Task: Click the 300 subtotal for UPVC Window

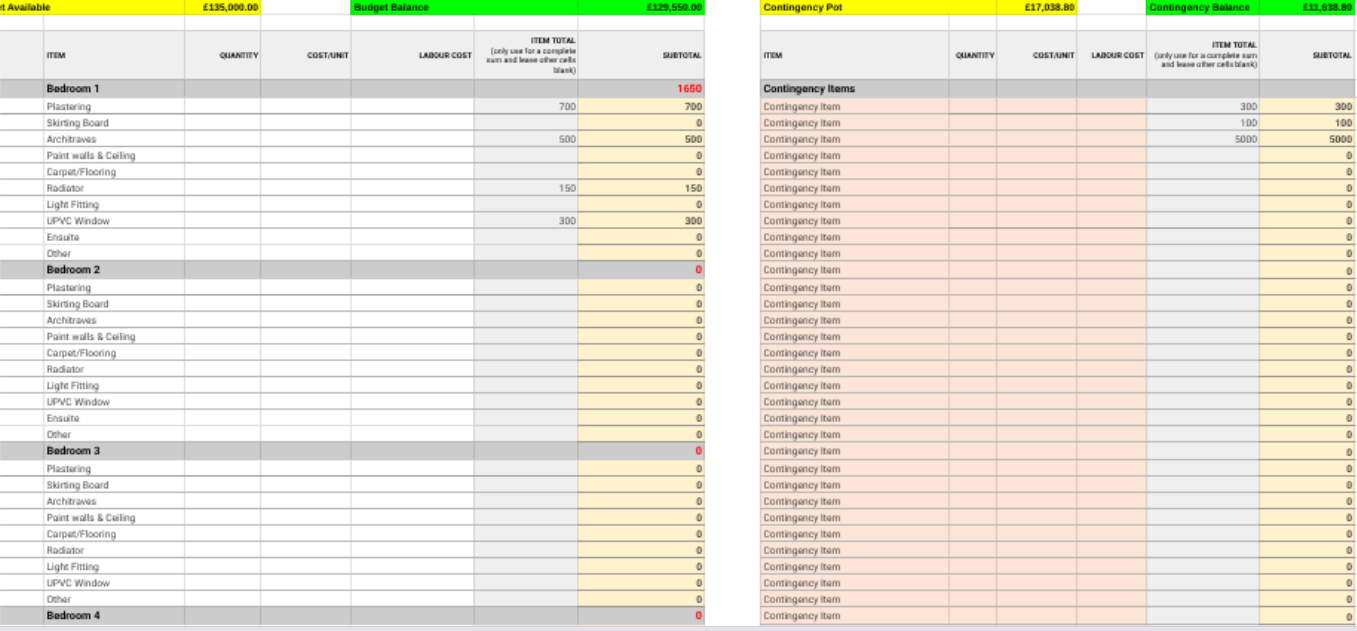Action: (x=693, y=221)
